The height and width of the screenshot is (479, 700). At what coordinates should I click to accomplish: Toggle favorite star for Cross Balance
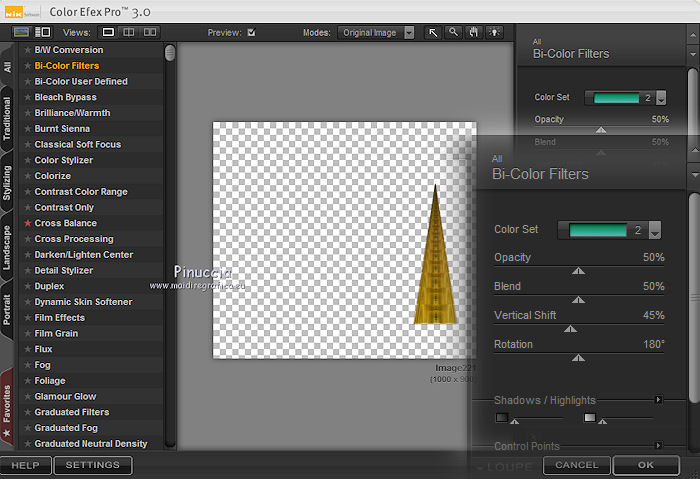[28, 223]
